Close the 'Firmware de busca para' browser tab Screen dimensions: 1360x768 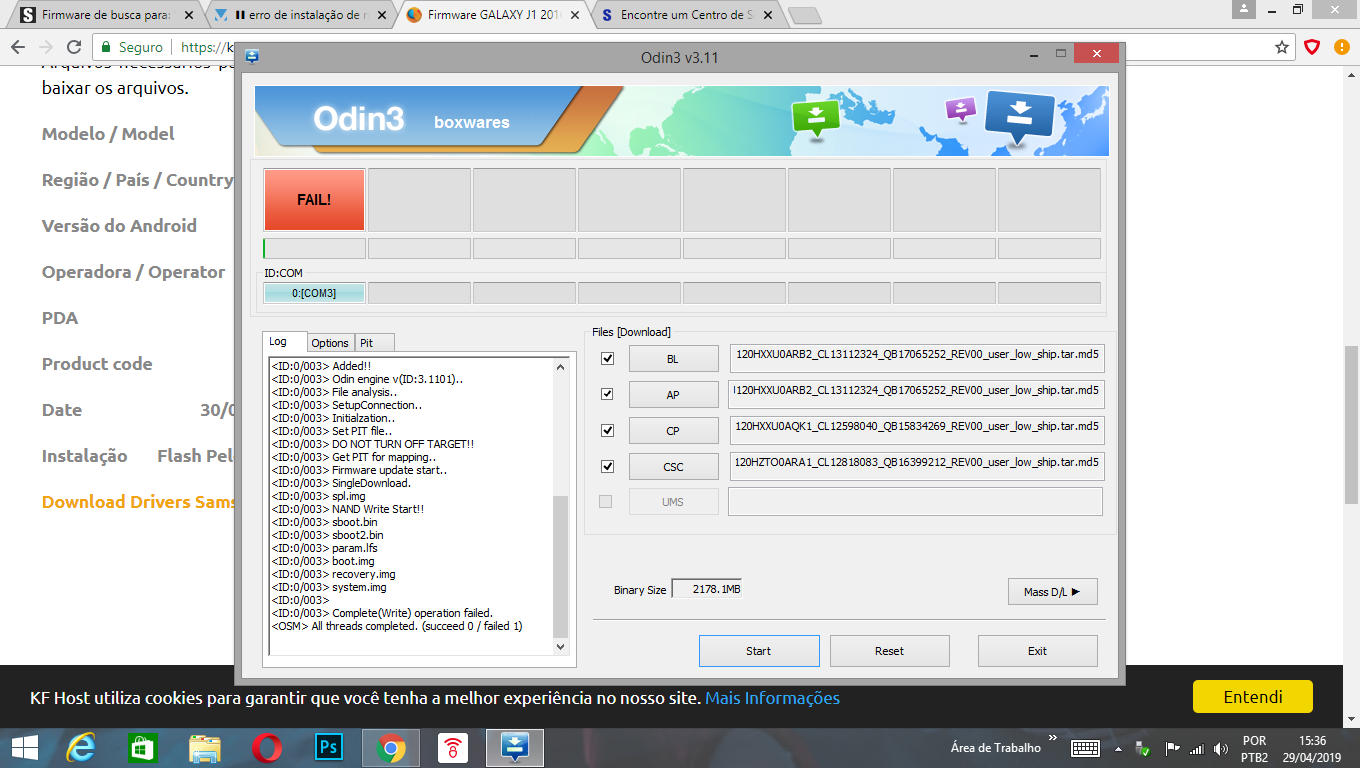(x=189, y=15)
